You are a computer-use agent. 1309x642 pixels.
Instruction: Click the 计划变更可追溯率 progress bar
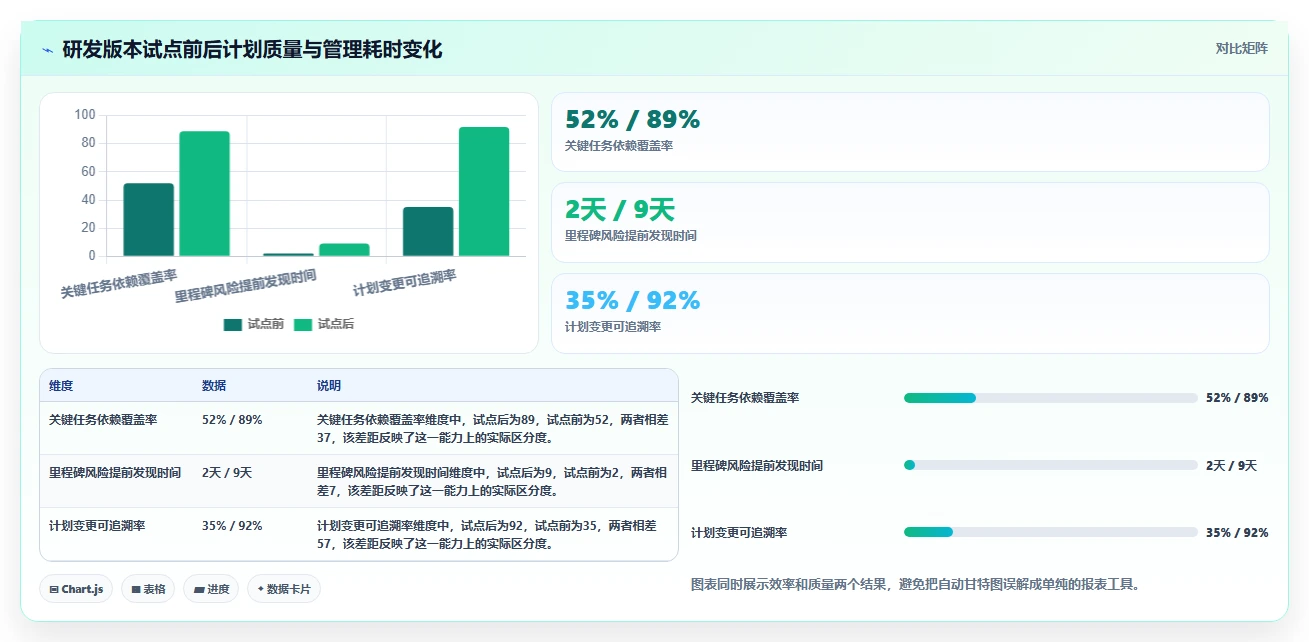click(1050, 532)
